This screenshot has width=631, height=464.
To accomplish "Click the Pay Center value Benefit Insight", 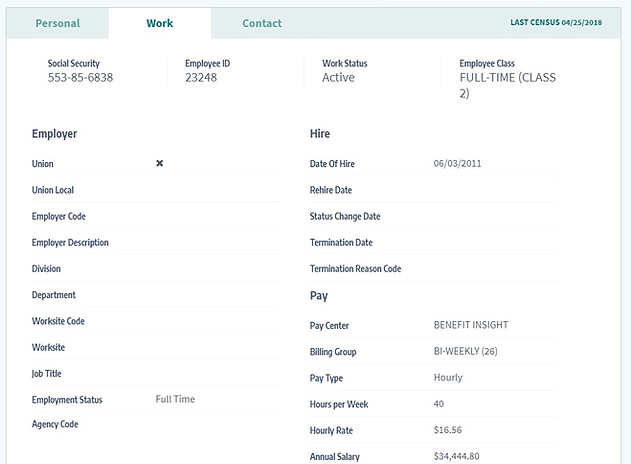I will (x=473, y=325).
